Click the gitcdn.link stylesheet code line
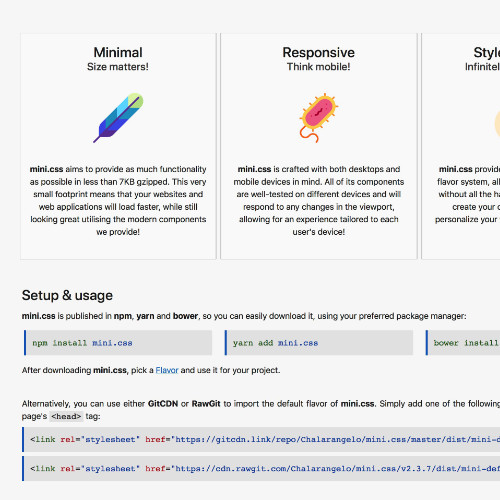The height and width of the screenshot is (500, 500). tap(262, 439)
